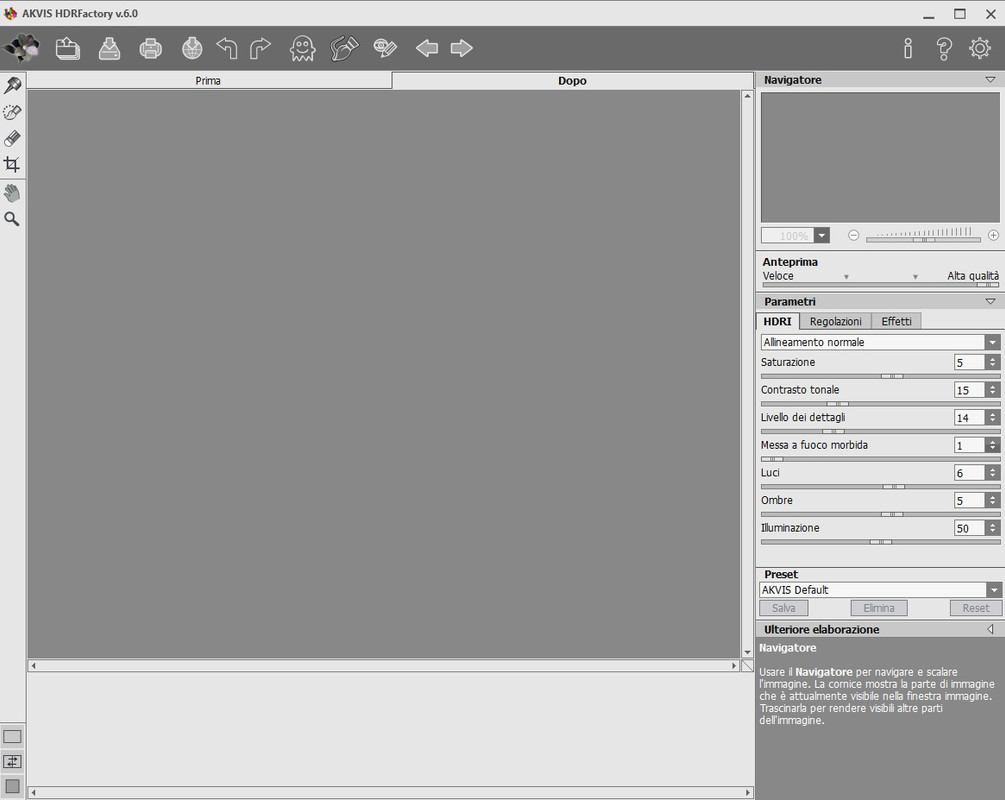This screenshot has width=1005, height=800.
Task: Choose the top single-window view mode icon
Action: coord(12,737)
